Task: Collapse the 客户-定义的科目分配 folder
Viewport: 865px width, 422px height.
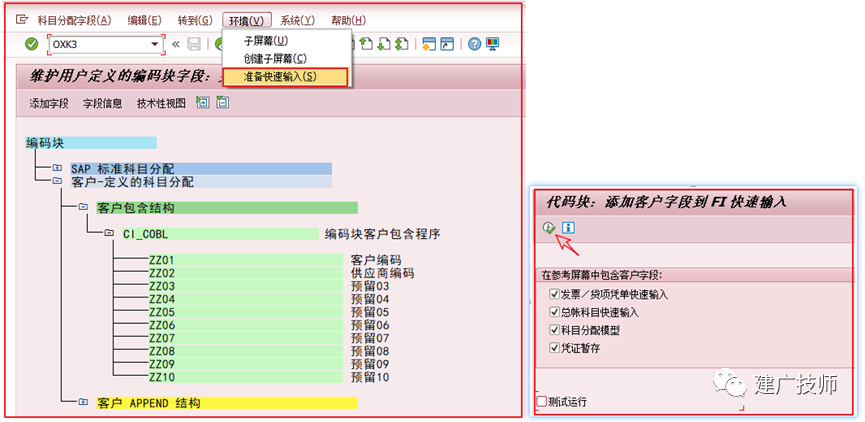Action: point(57,181)
